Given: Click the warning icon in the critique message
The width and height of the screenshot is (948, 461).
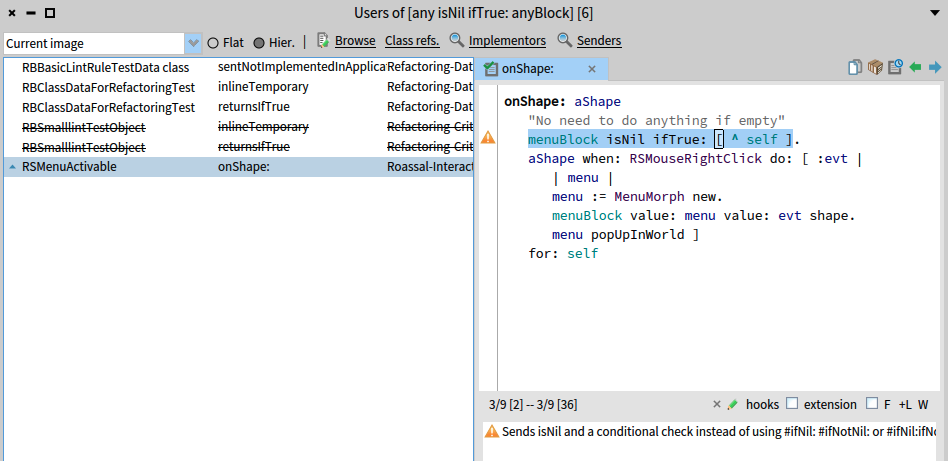Looking at the screenshot, I should point(491,431).
